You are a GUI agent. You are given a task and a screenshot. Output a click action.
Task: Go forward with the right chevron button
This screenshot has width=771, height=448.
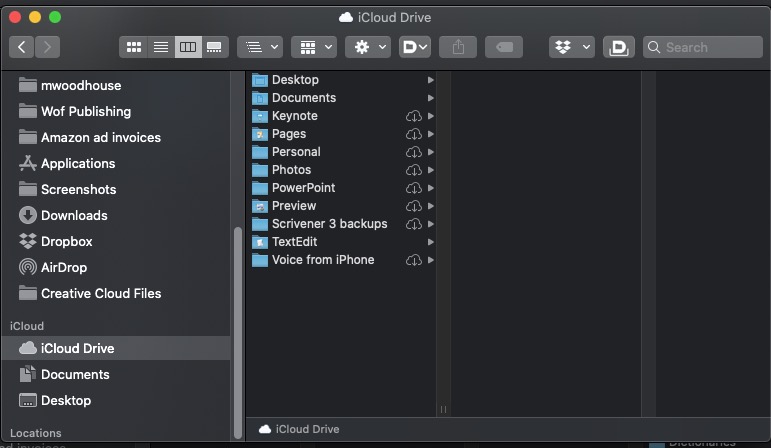(47, 47)
